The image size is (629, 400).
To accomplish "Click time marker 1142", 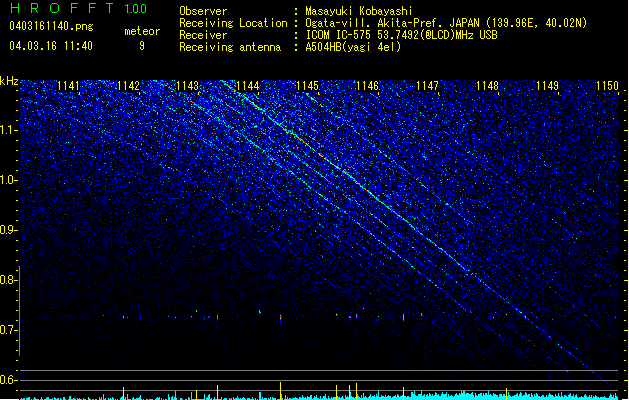I will (x=128, y=86).
